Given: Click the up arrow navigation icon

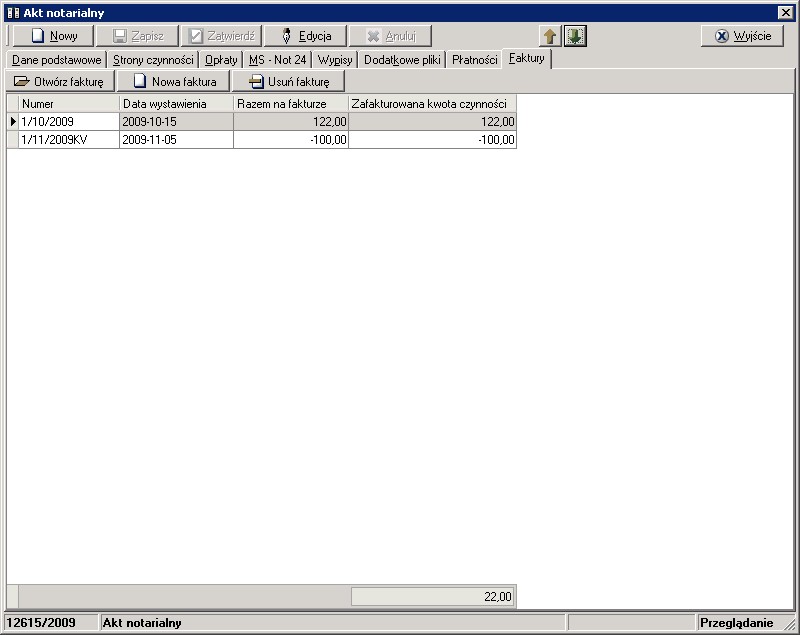Looking at the screenshot, I should (x=550, y=36).
